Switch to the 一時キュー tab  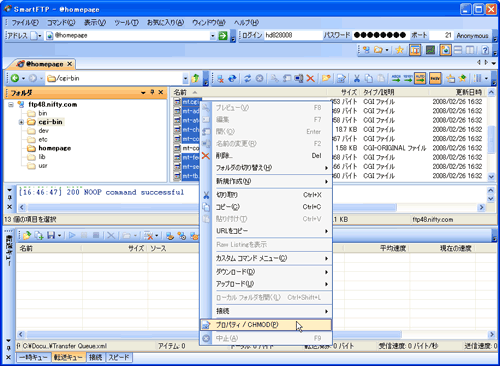(x=33, y=357)
